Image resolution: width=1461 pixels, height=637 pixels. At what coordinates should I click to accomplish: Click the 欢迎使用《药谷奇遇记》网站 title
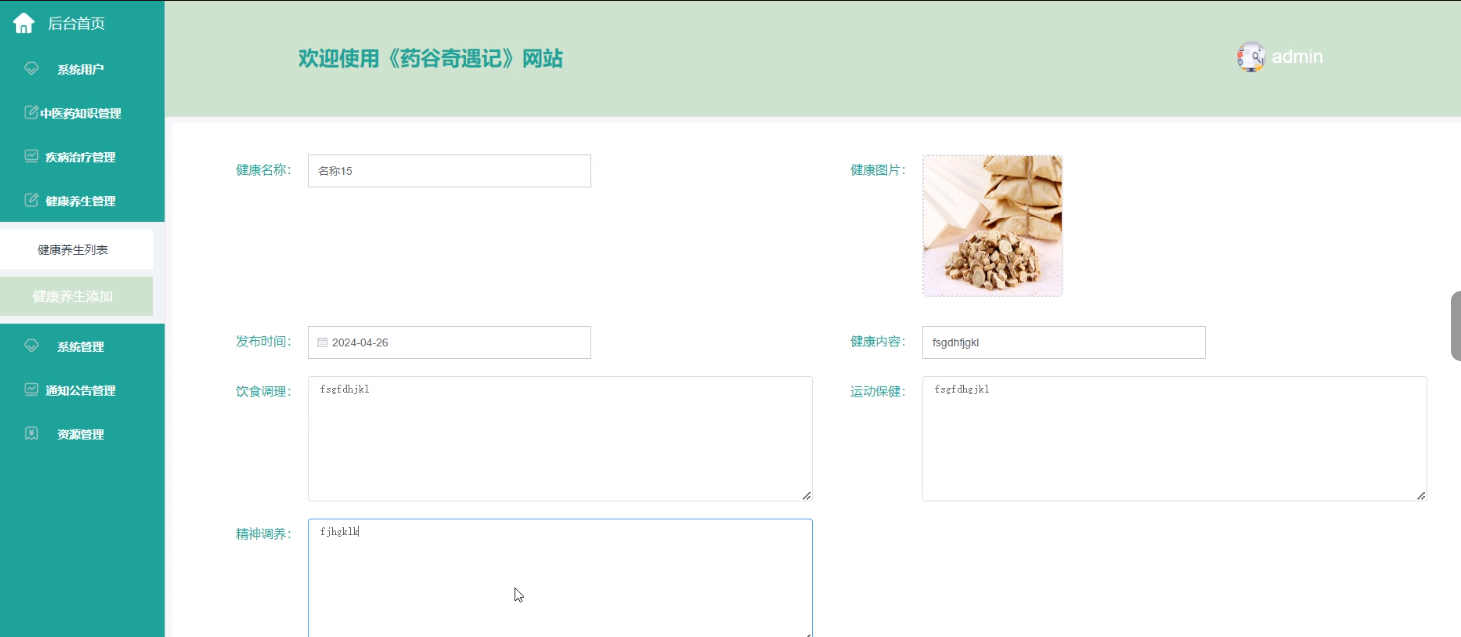tap(430, 59)
